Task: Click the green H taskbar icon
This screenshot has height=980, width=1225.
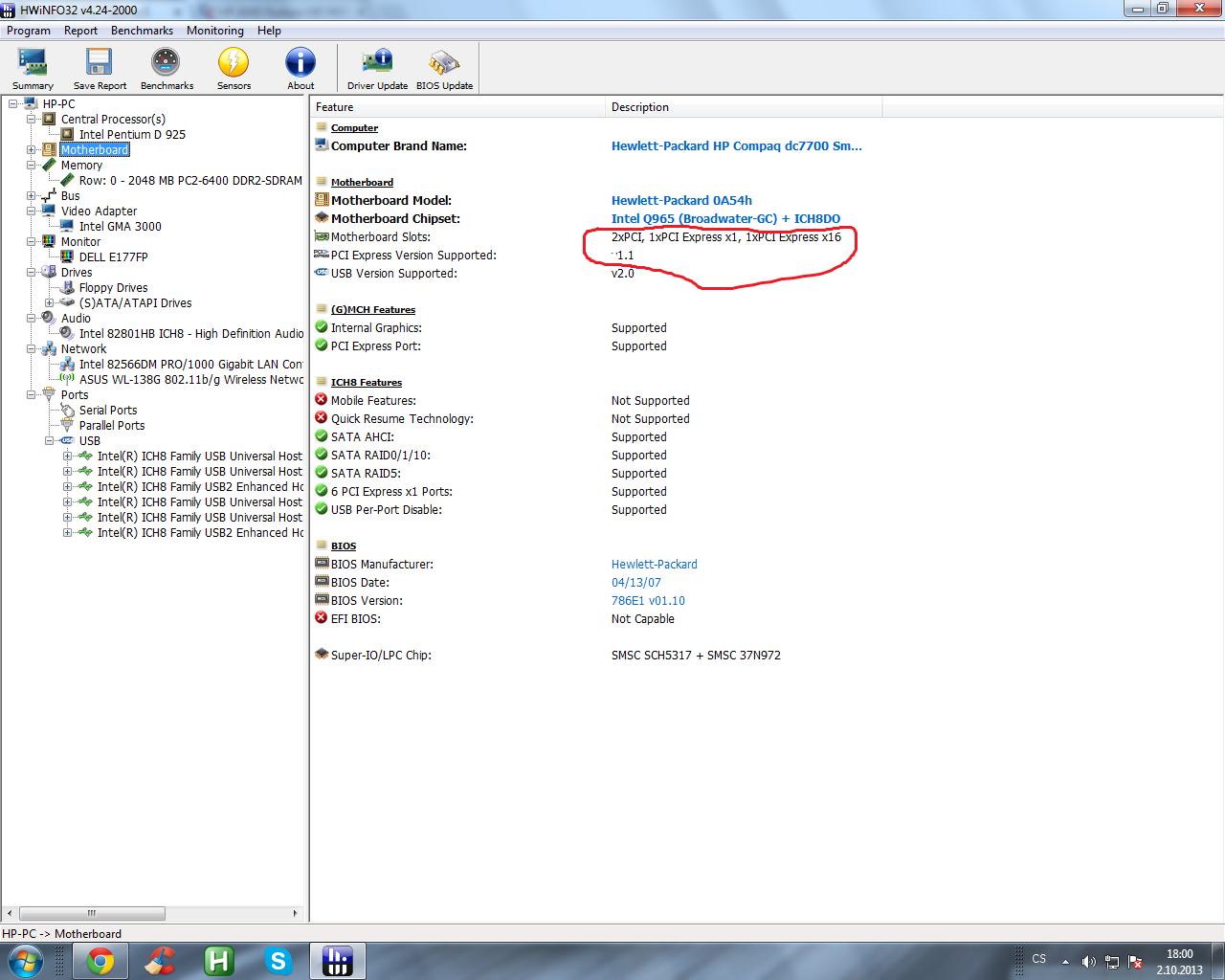Action: tap(219, 961)
